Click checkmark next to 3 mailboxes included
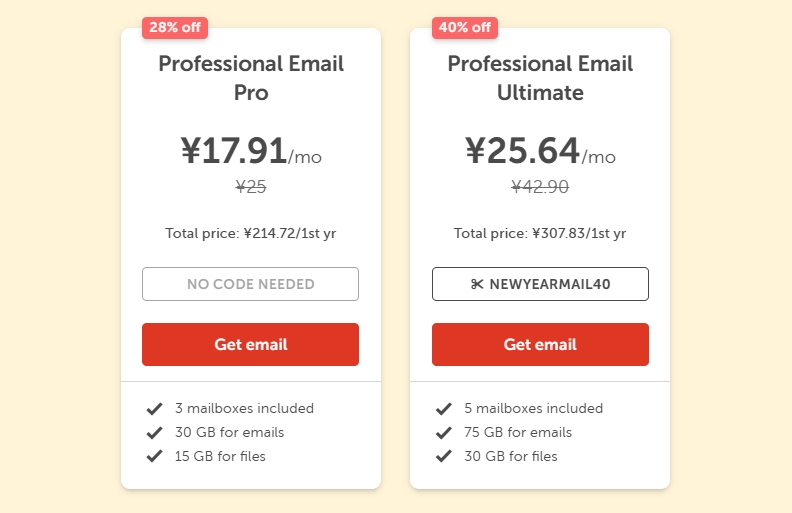 tap(154, 408)
